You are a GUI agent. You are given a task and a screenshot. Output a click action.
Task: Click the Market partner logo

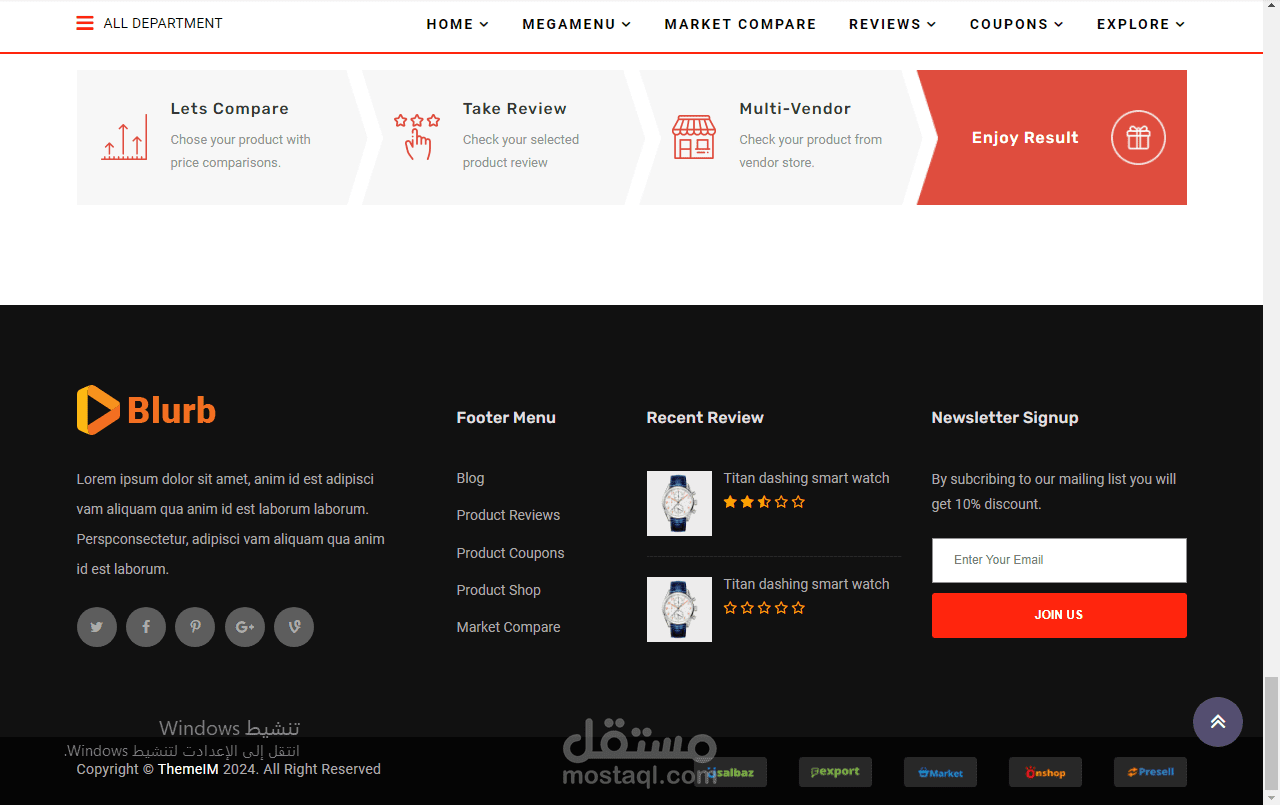[x=940, y=772]
